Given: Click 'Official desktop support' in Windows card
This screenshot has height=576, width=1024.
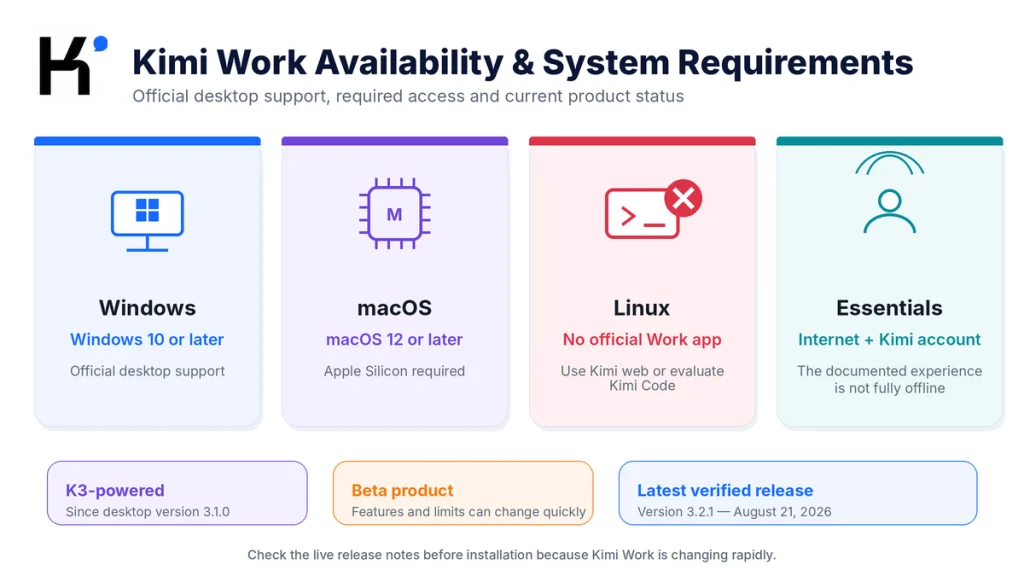Looking at the screenshot, I should pyautogui.click(x=147, y=371).
